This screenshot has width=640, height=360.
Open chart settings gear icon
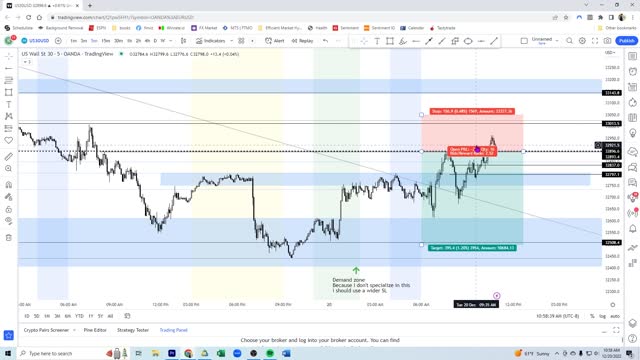(582, 41)
